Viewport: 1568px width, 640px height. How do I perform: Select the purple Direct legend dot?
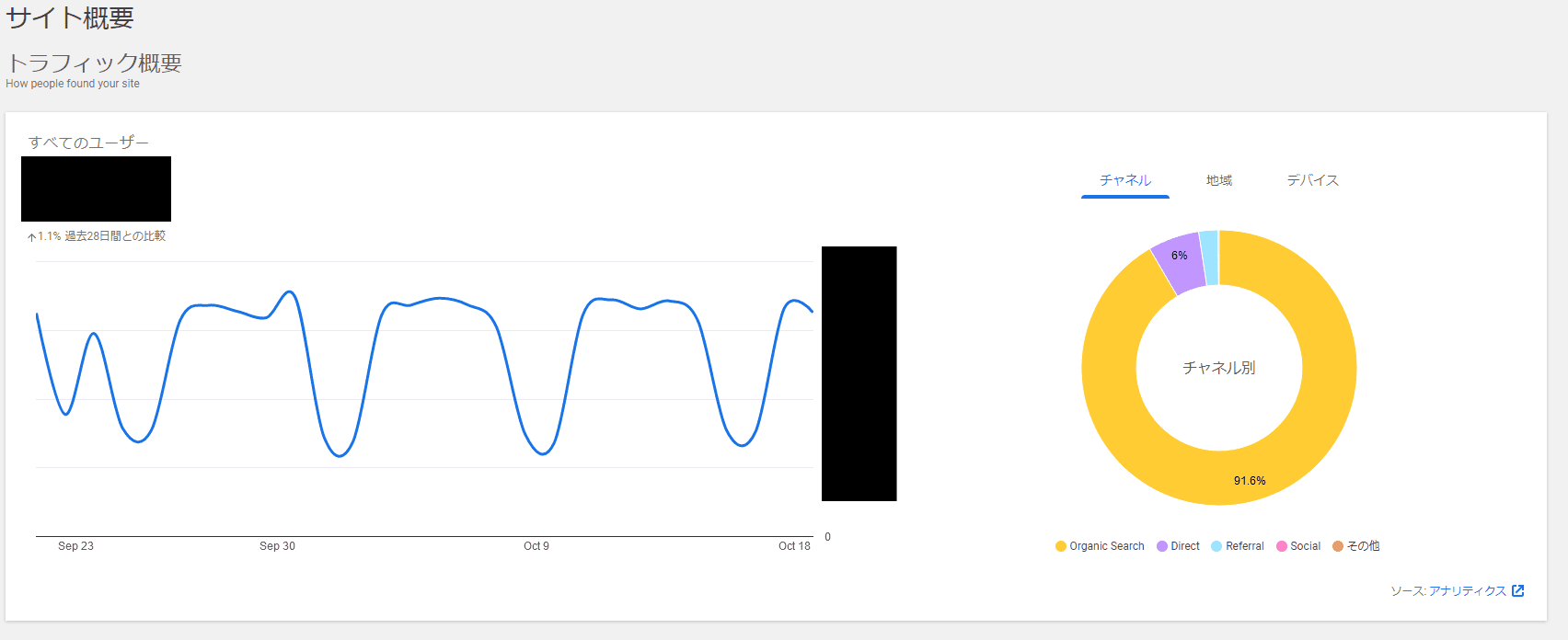click(1162, 546)
